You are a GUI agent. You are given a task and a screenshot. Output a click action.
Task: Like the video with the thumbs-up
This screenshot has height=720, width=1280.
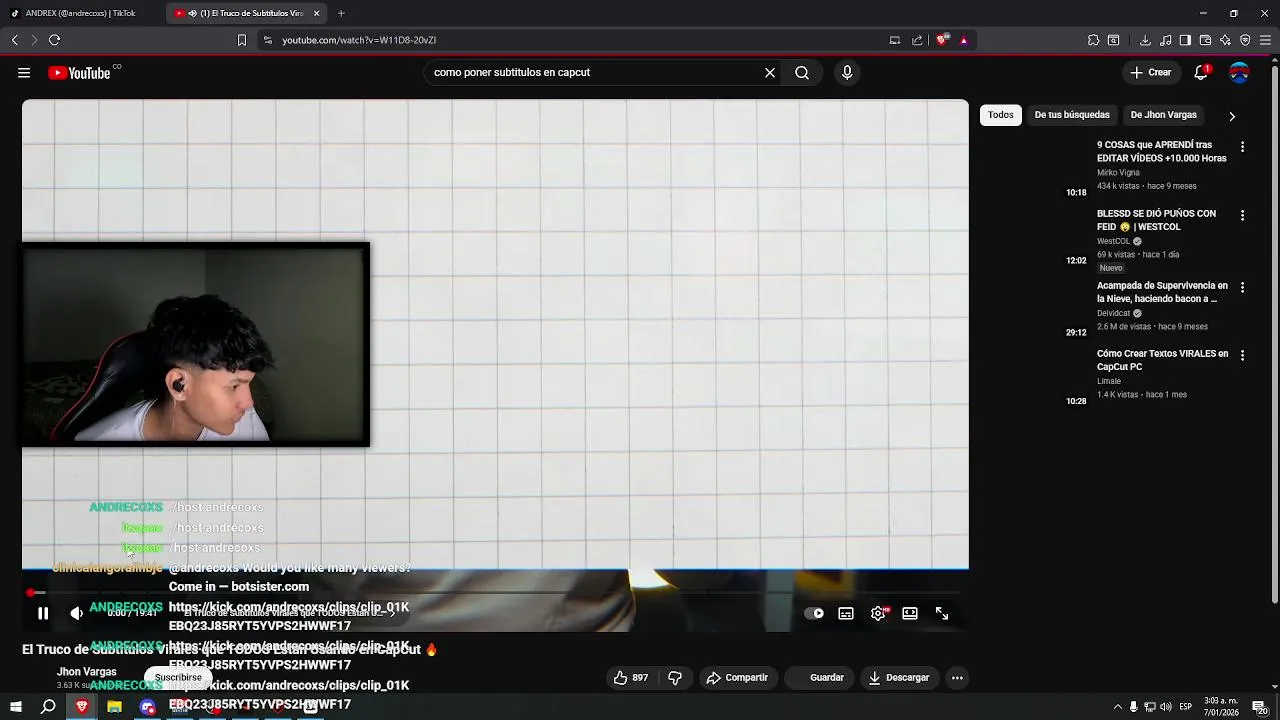631,678
